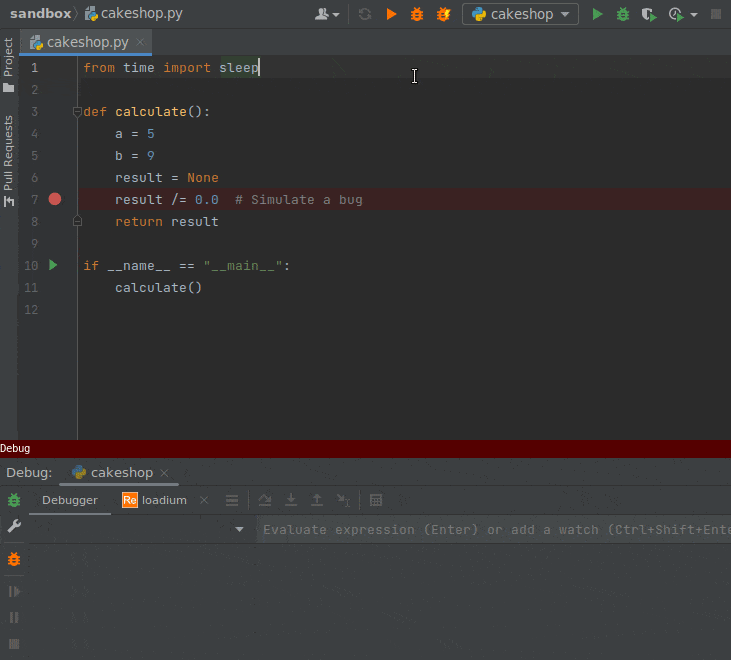Collapse the calculate function fold marker on line 3

pyautogui.click(x=77, y=112)
